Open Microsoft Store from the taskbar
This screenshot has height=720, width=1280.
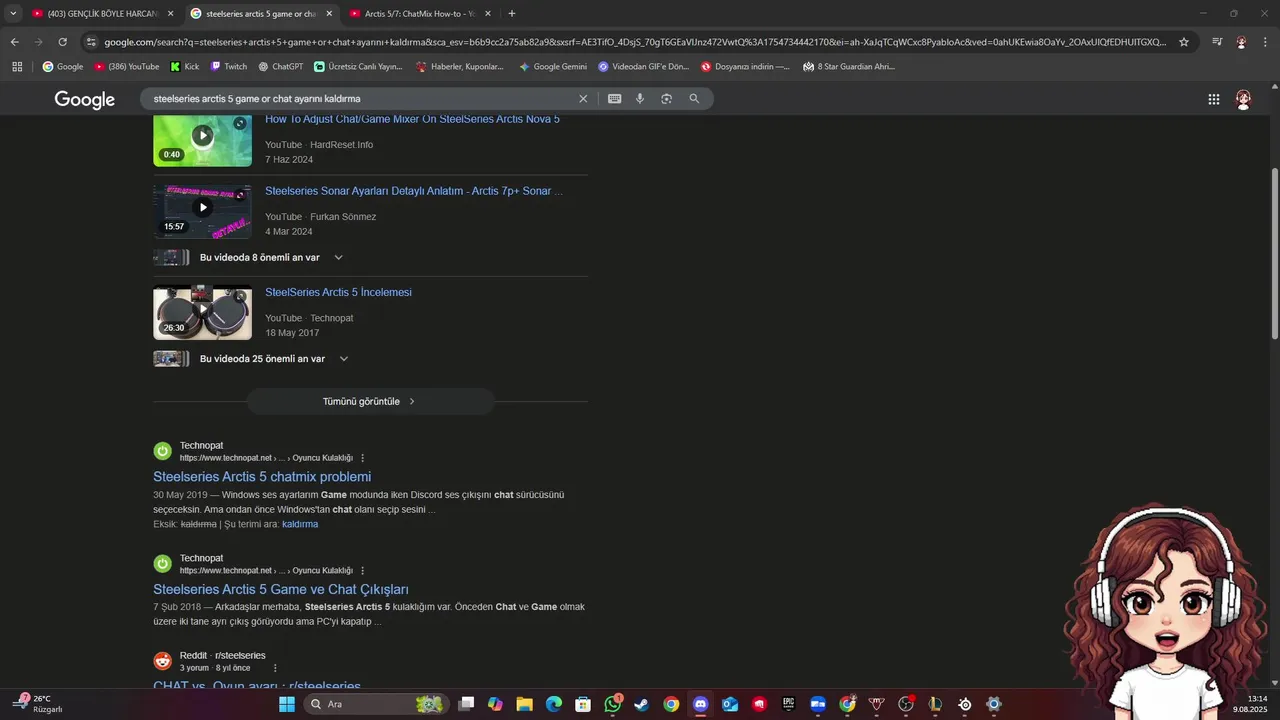point(583,704)
